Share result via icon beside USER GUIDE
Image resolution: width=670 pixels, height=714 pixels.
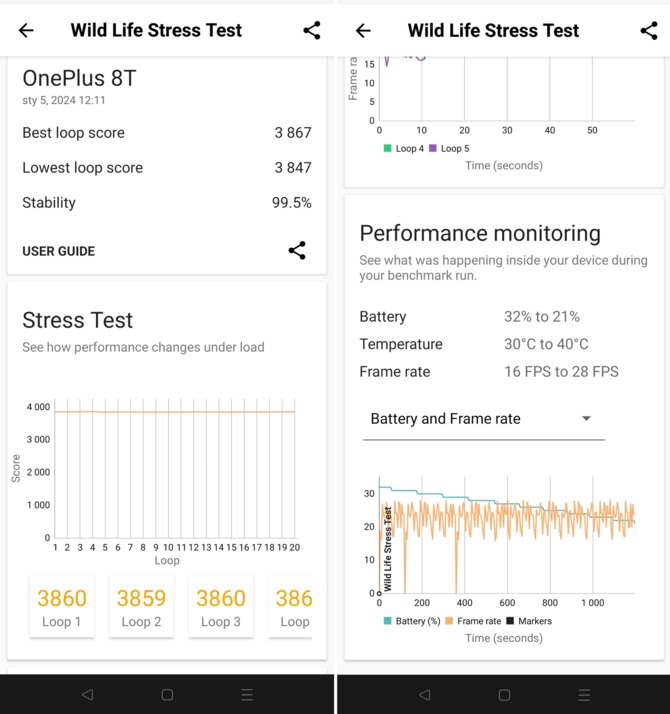[x=297, y=250]
